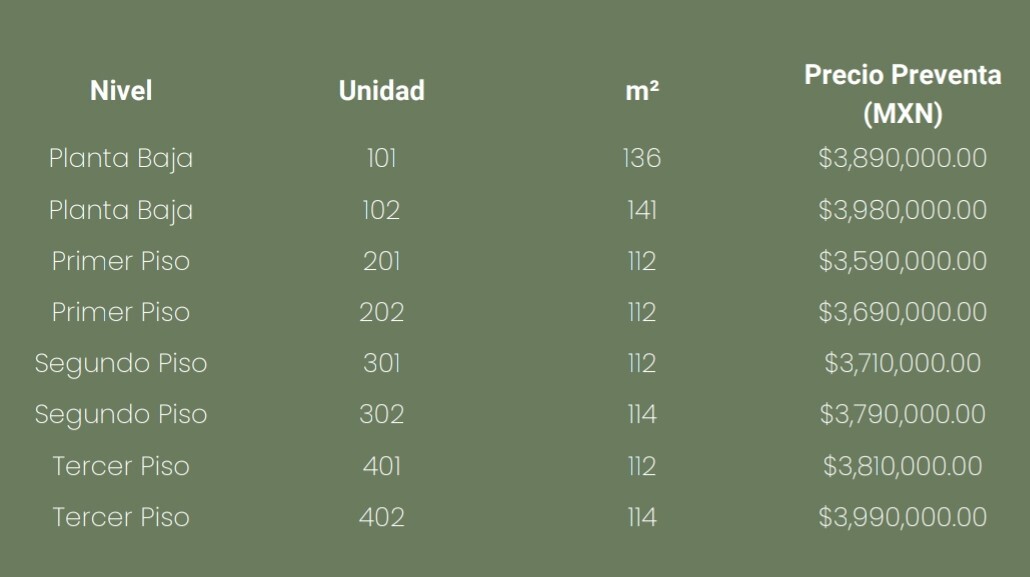Click the 141 square meters value

[x=642, y=210]
